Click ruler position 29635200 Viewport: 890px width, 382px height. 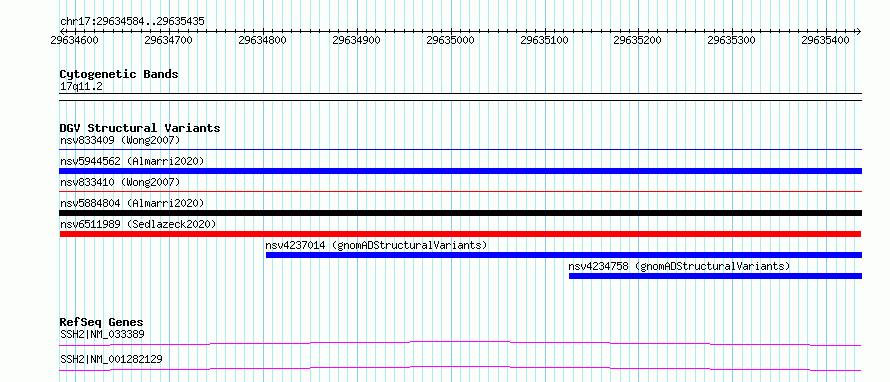[x=638, y=40]
